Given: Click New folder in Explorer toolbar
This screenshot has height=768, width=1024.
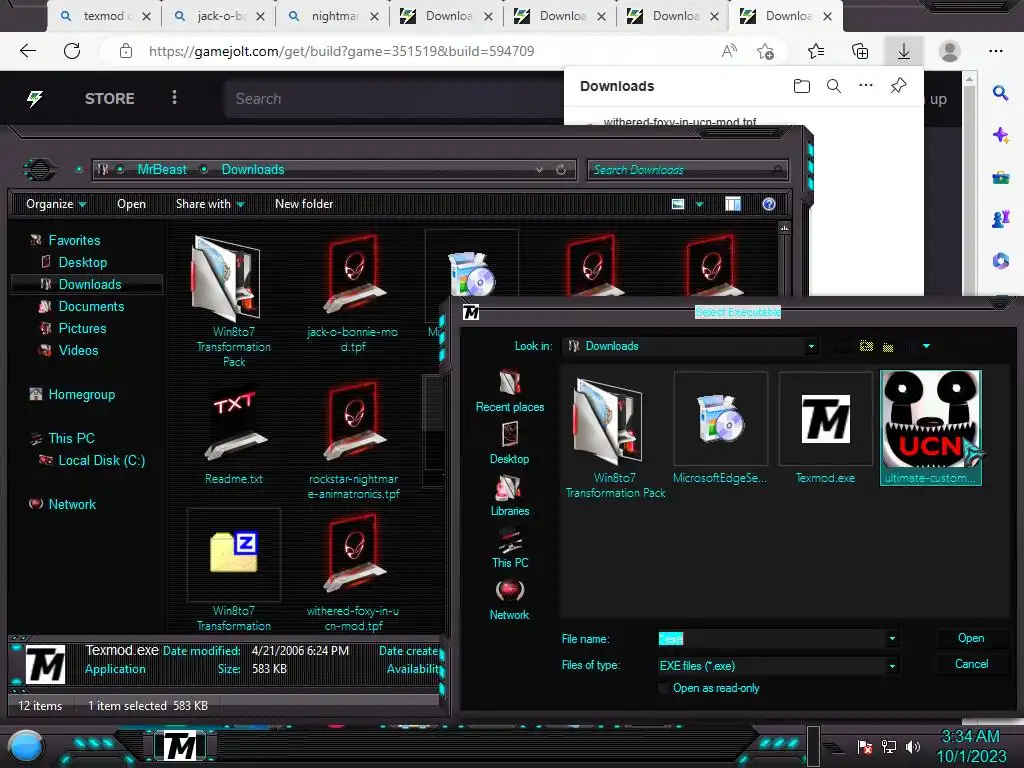Looking at the screenshot, I should pos(304,204).
